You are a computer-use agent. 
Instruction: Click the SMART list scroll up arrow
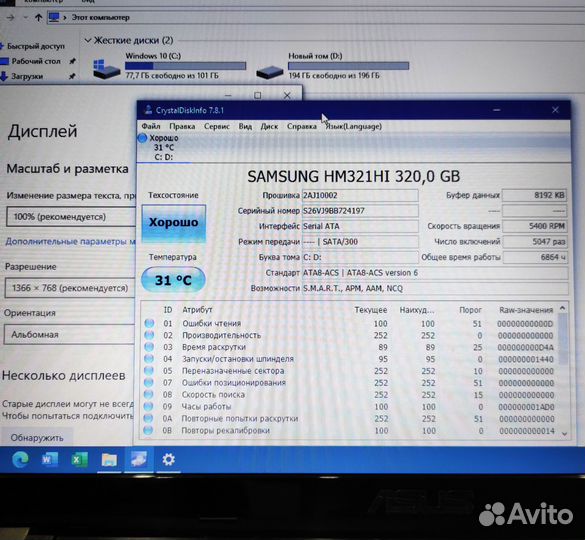(563, 308)
